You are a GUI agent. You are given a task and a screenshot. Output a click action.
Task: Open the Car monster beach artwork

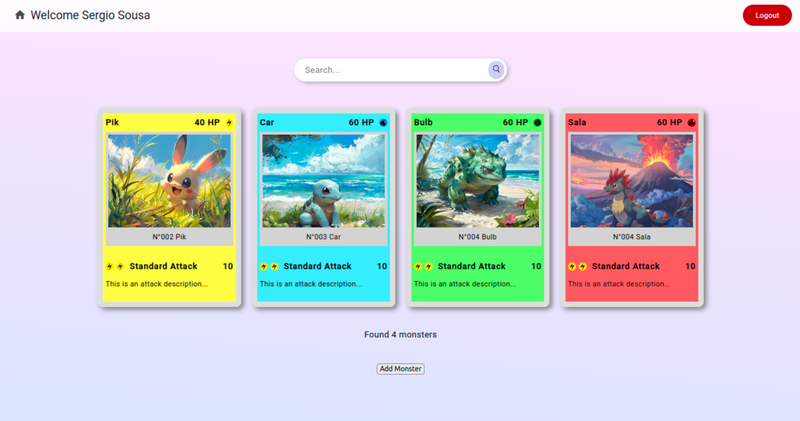point(323,181)
